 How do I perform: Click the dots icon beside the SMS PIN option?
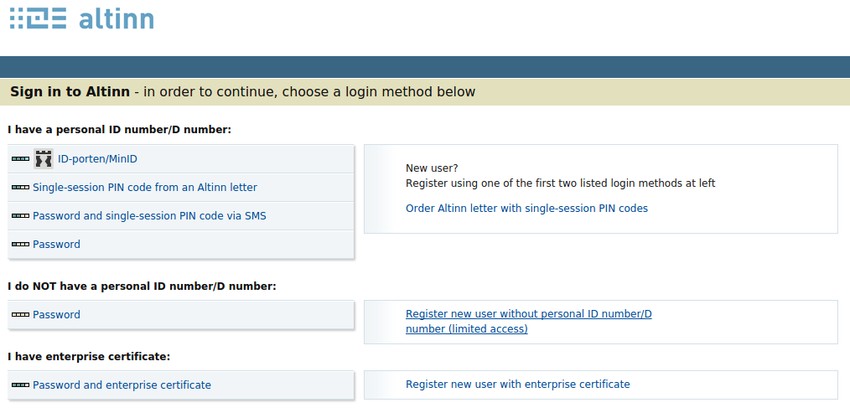(x=20, y=216)
